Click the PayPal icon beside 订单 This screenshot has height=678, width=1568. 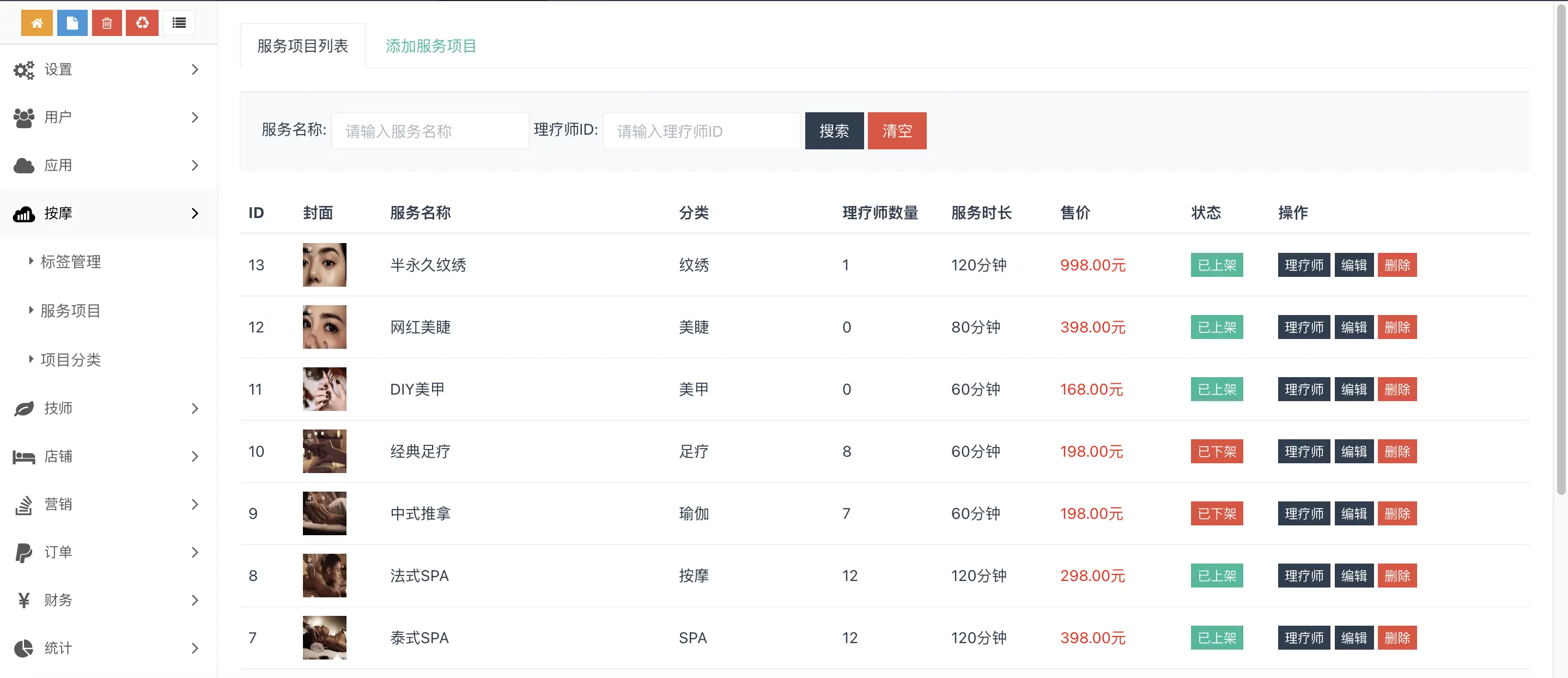(24, 553)
